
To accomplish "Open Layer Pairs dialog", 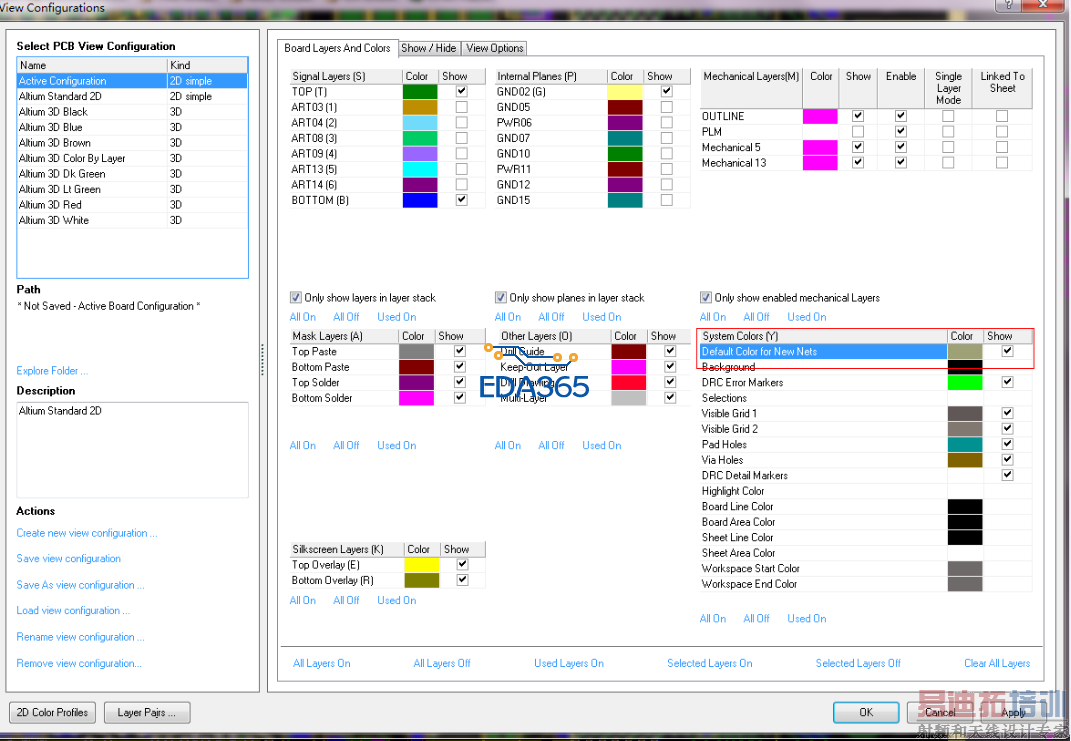I will click(147, 712).
